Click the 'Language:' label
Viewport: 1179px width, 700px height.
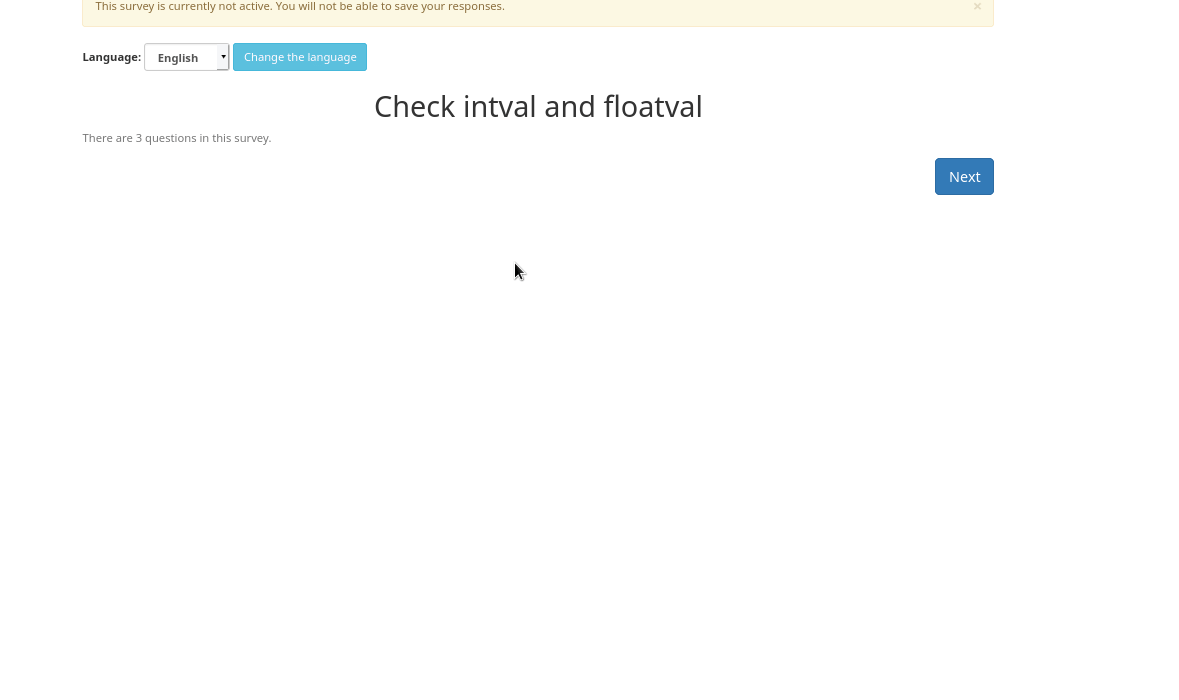coord(111,57)
